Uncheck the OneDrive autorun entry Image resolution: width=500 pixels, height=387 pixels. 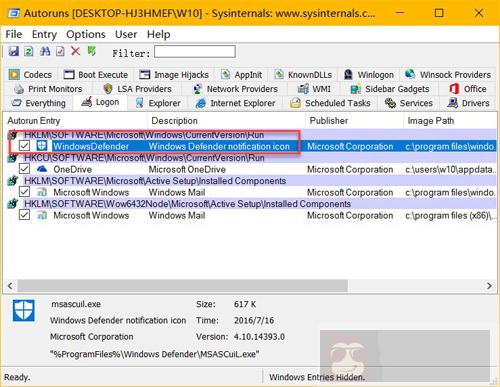pos(24,169)
